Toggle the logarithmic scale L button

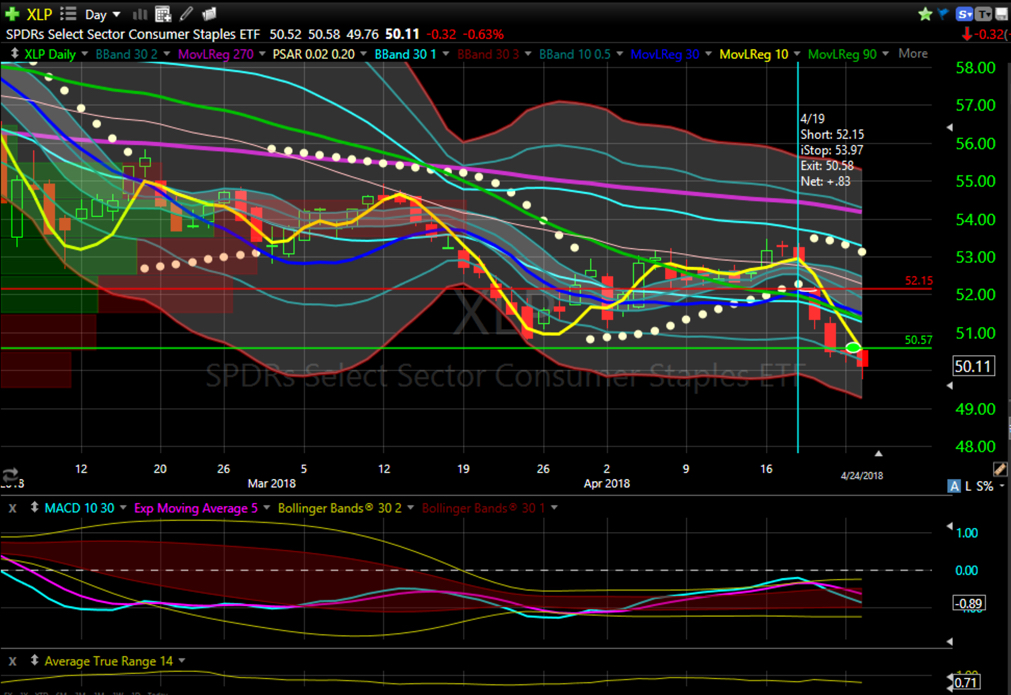pos(968,486)
